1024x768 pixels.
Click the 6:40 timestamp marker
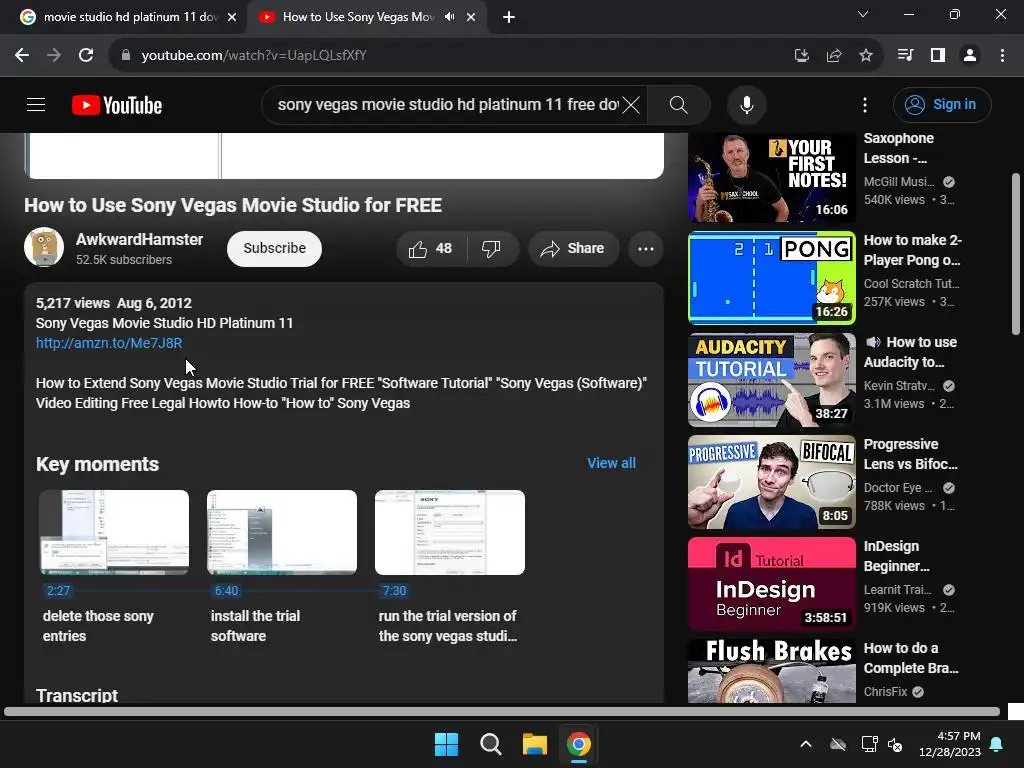[227, 590]
